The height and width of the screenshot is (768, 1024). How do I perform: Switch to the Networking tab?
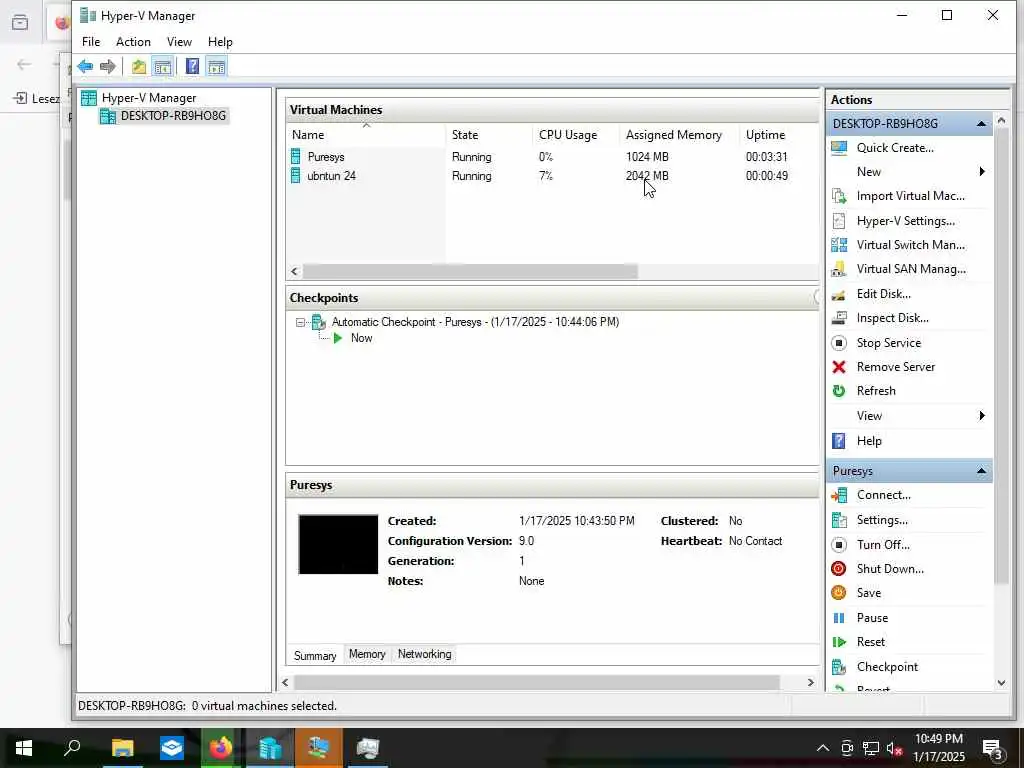(424, 654)
